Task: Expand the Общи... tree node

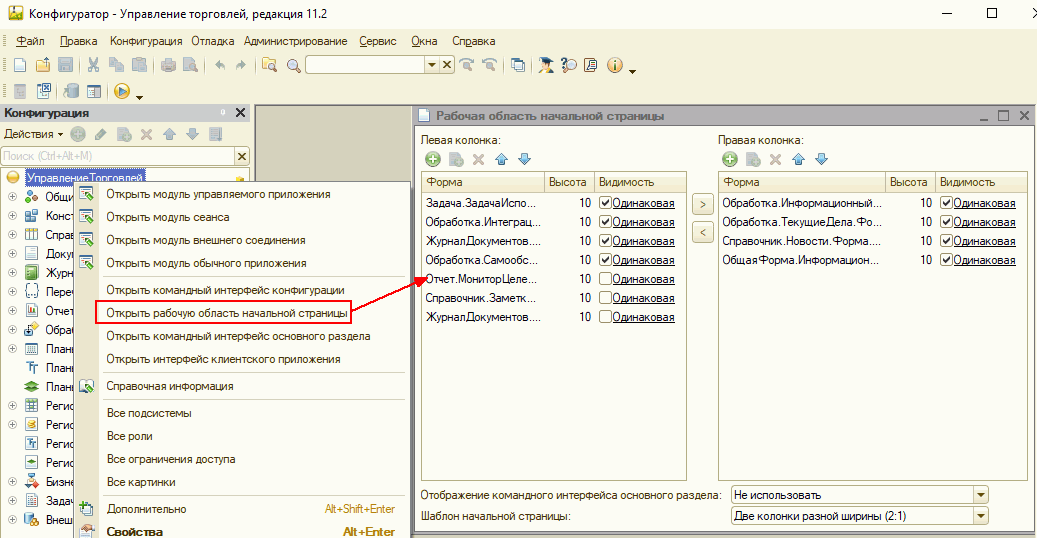Action: pyautogui.click(x=12, y=197)
